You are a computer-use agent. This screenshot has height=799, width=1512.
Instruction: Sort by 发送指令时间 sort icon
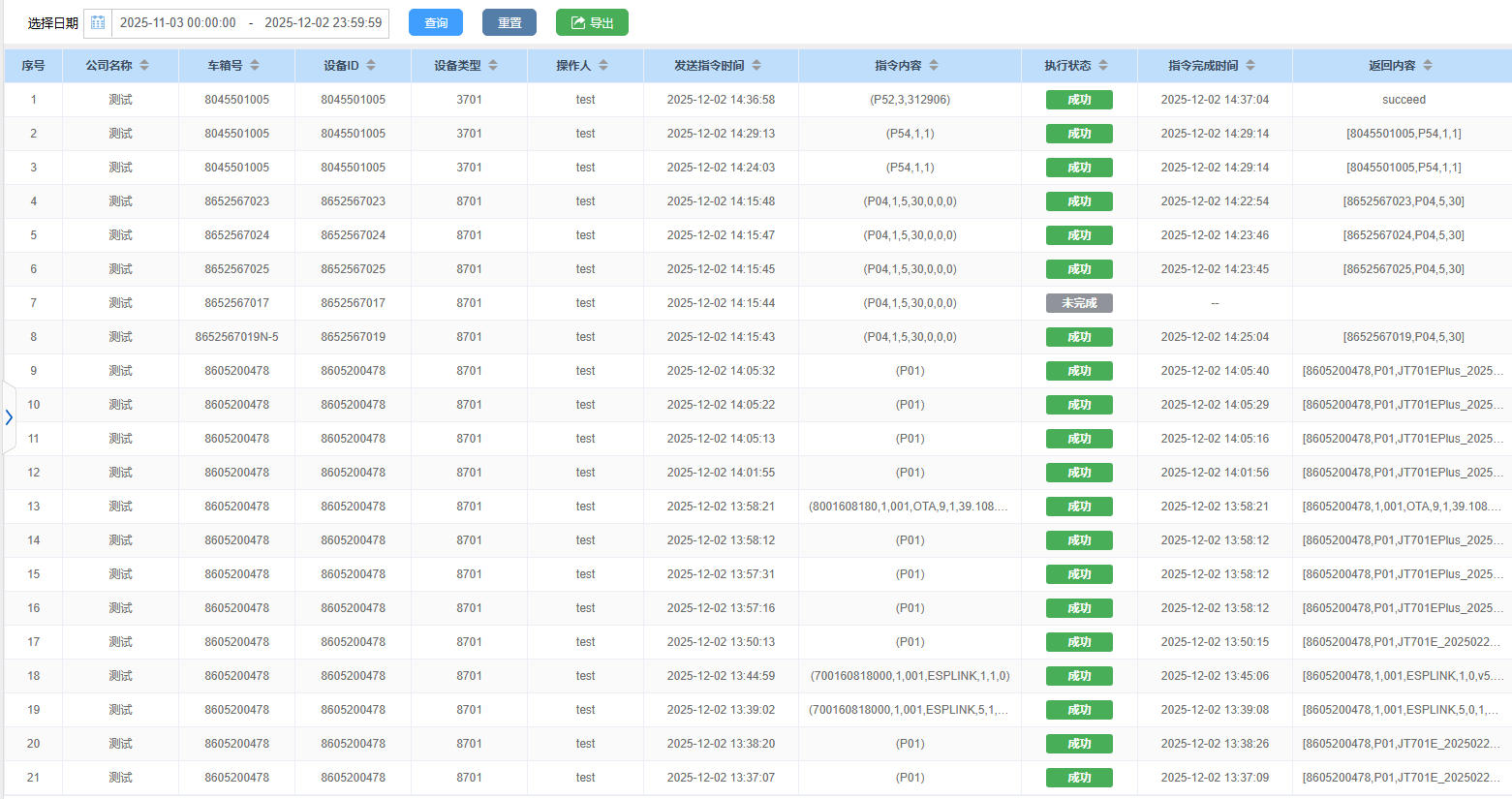(756, 66)
